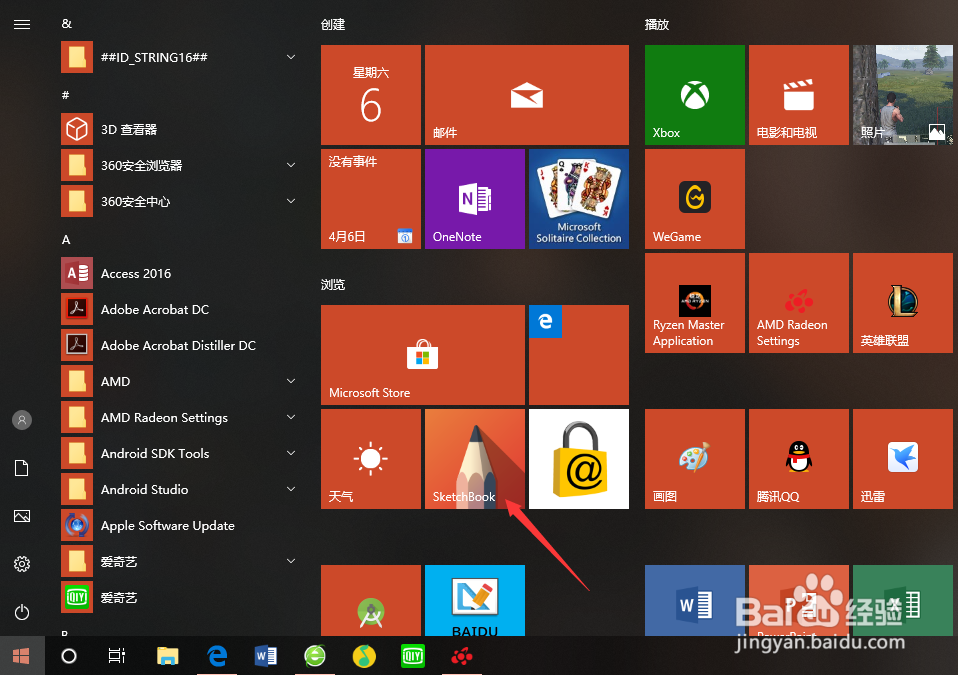This screenshot has height=675, width=958.
Task: Open the Word tile
Action: pos(695,600)
